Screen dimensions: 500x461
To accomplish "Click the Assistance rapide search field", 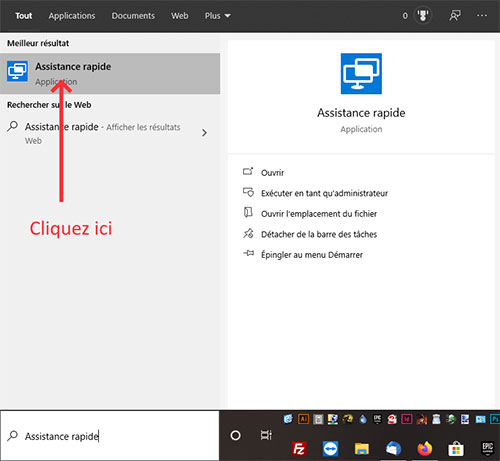I will 110,436.
